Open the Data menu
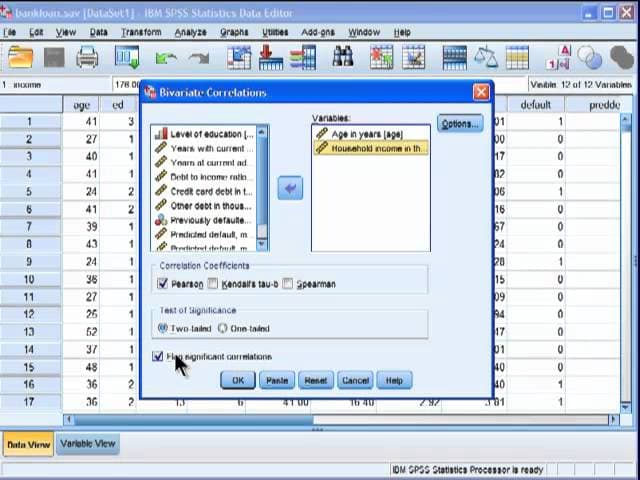Screen dimensions: 640x480 98,32
